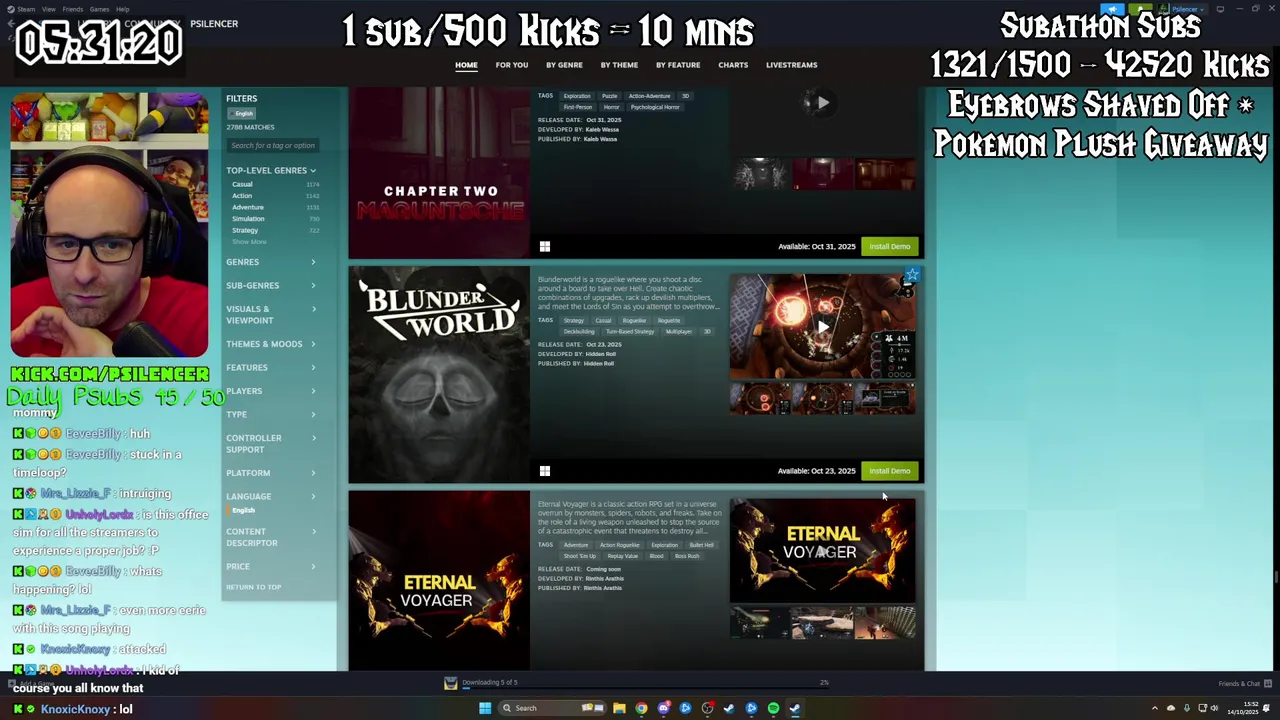This screenshot has height=720, width=1280.
Task: Play the Blunderworld trailer video
Action: point(822,325)
